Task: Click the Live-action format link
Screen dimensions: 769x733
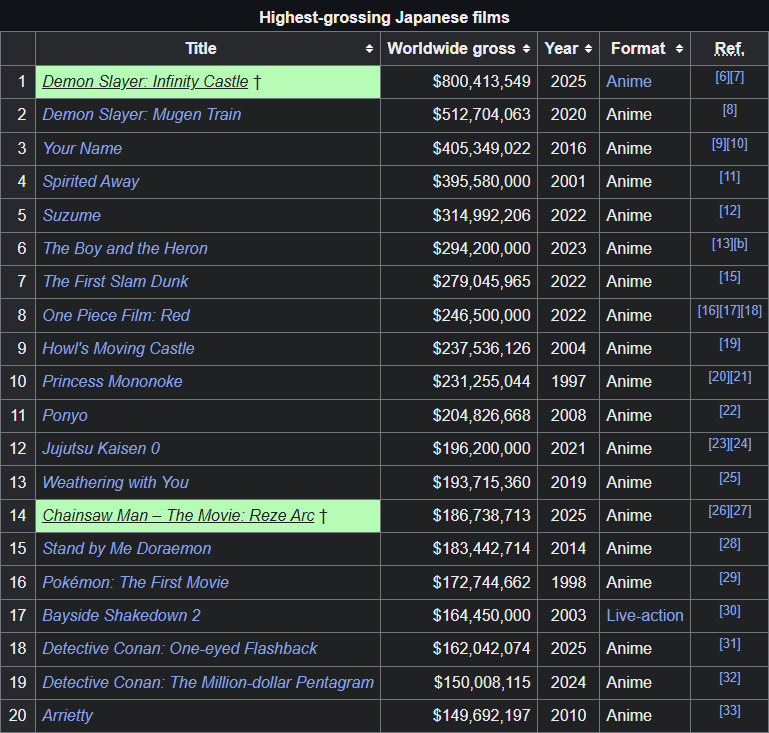Action: click(644, 616)
